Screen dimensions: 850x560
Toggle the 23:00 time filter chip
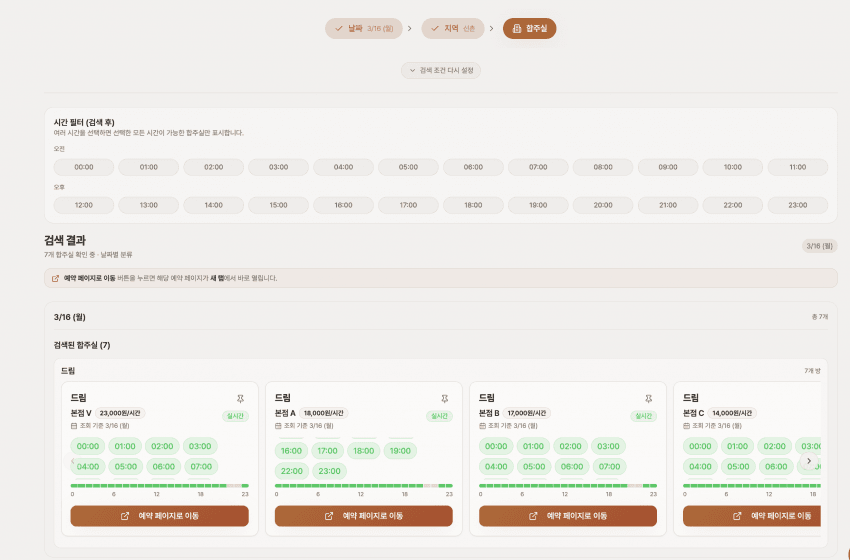pyautogui.click(x=797, y=205)
